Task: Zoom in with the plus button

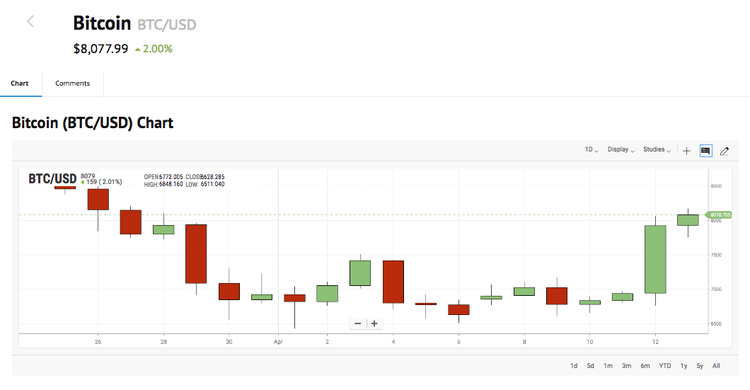Action: pyautogui.click(x=375, y=323)
